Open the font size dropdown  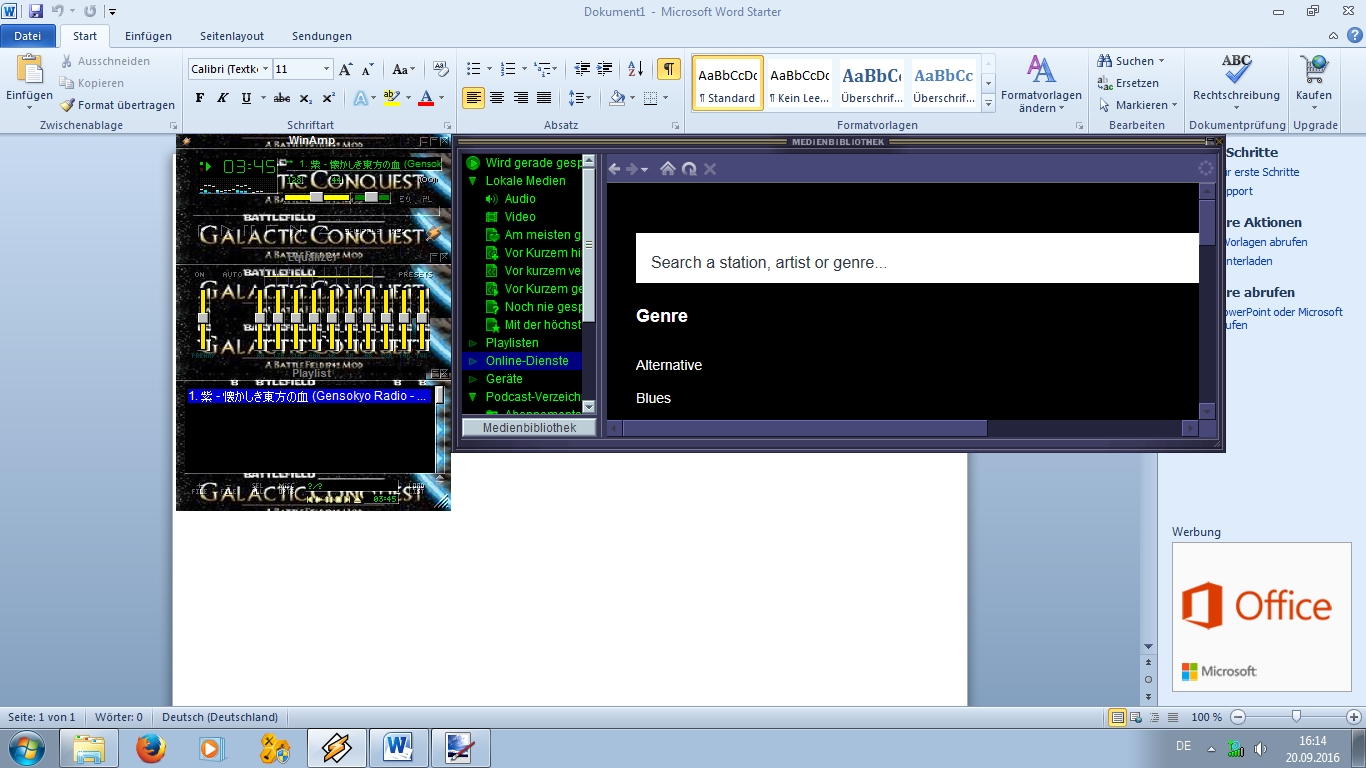pos(326,69)
